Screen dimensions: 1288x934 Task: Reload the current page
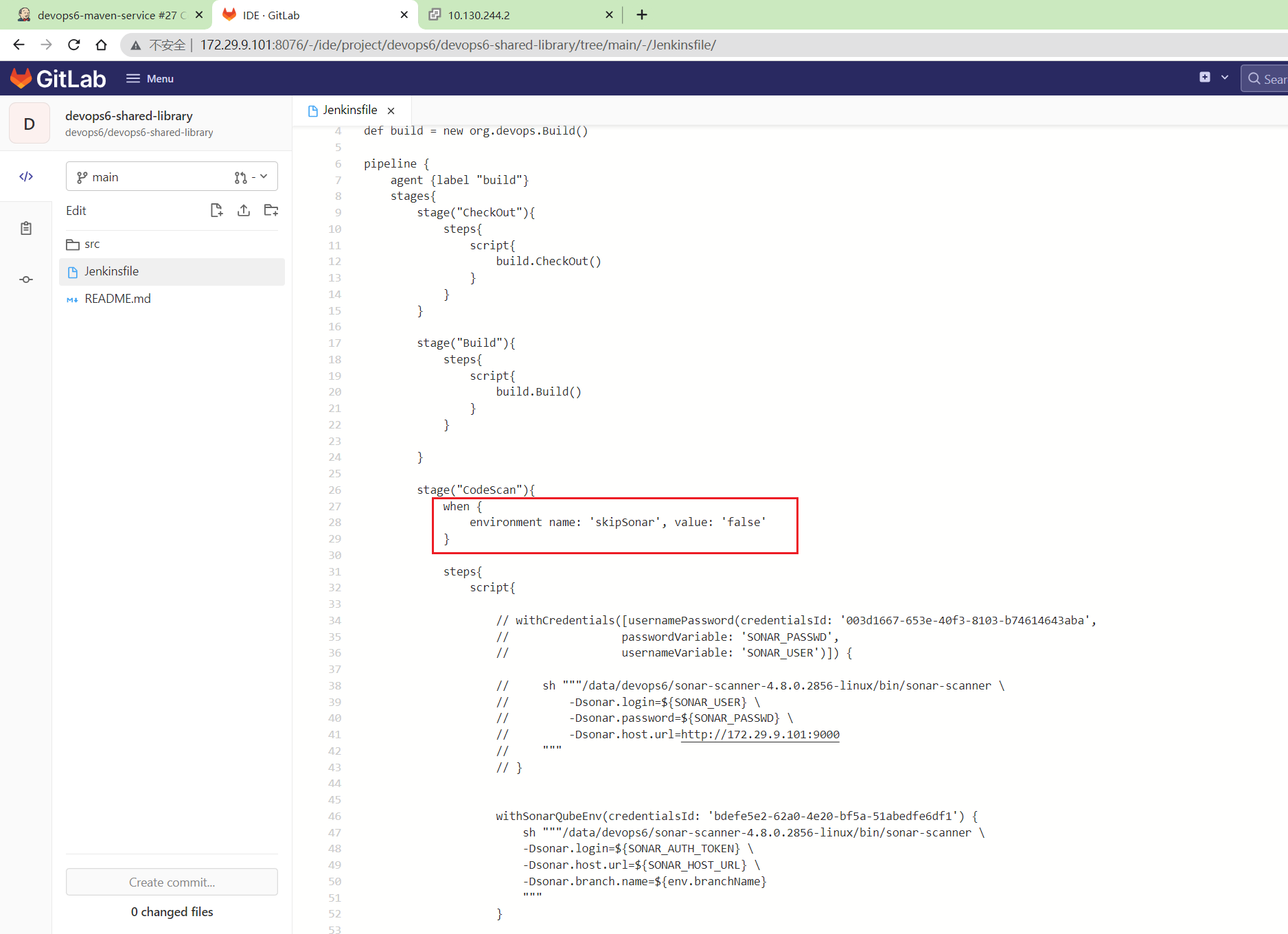[x=74, y=45]
